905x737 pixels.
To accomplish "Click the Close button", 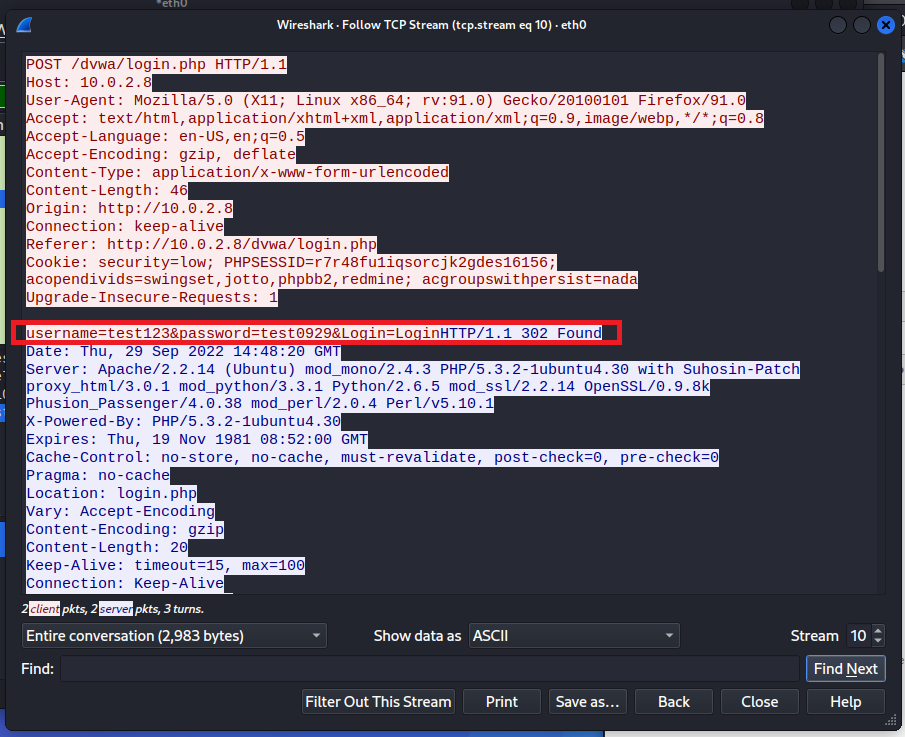I will 760,702.
